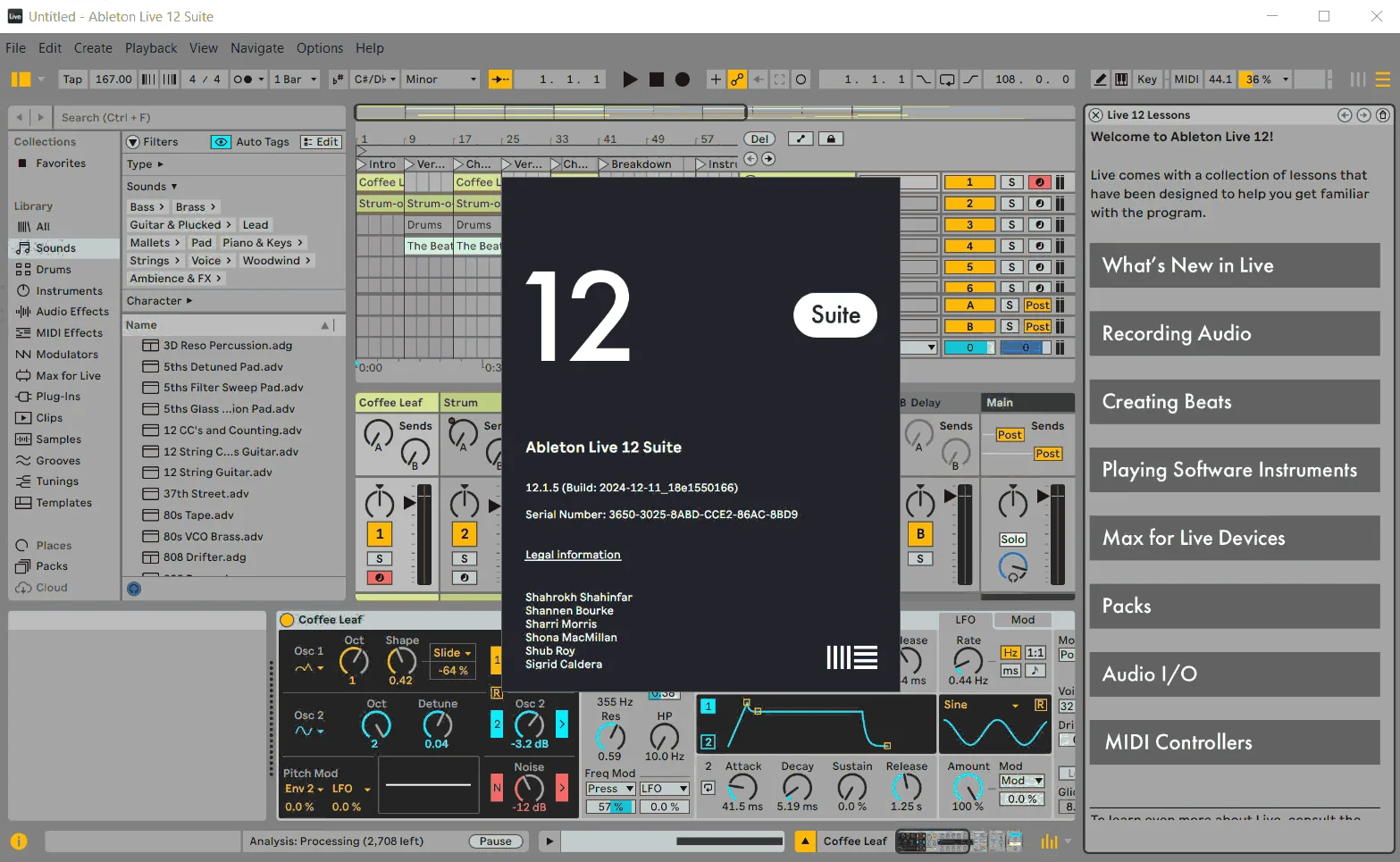This screenshot has height=862, width=1400.
Task: Open the Options menu
Action: coord(320,48)
